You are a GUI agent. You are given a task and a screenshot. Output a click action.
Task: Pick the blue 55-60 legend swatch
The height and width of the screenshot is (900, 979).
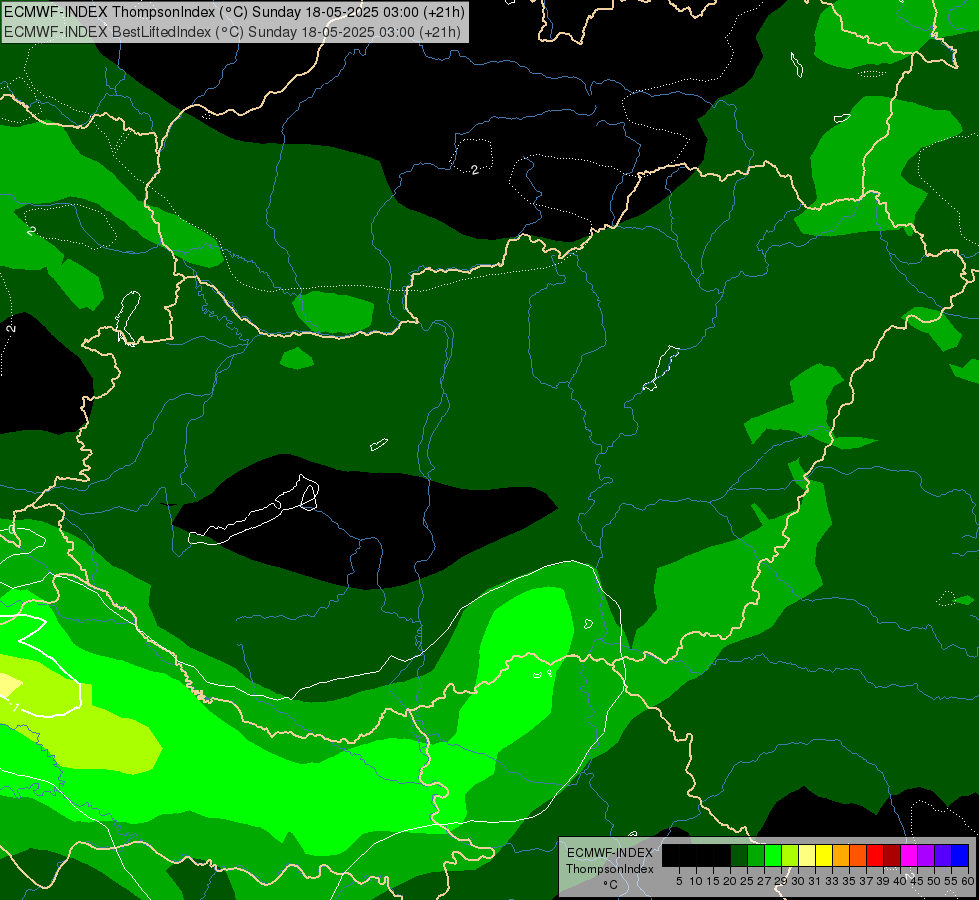pos(960,855)
